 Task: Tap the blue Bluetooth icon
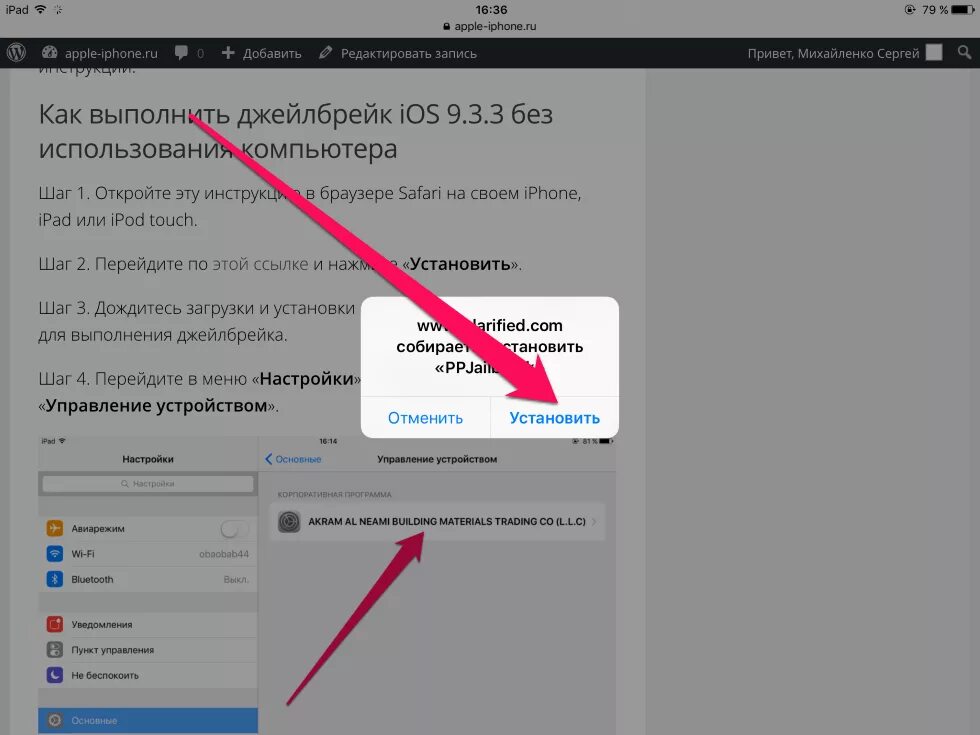click(54, 579)
